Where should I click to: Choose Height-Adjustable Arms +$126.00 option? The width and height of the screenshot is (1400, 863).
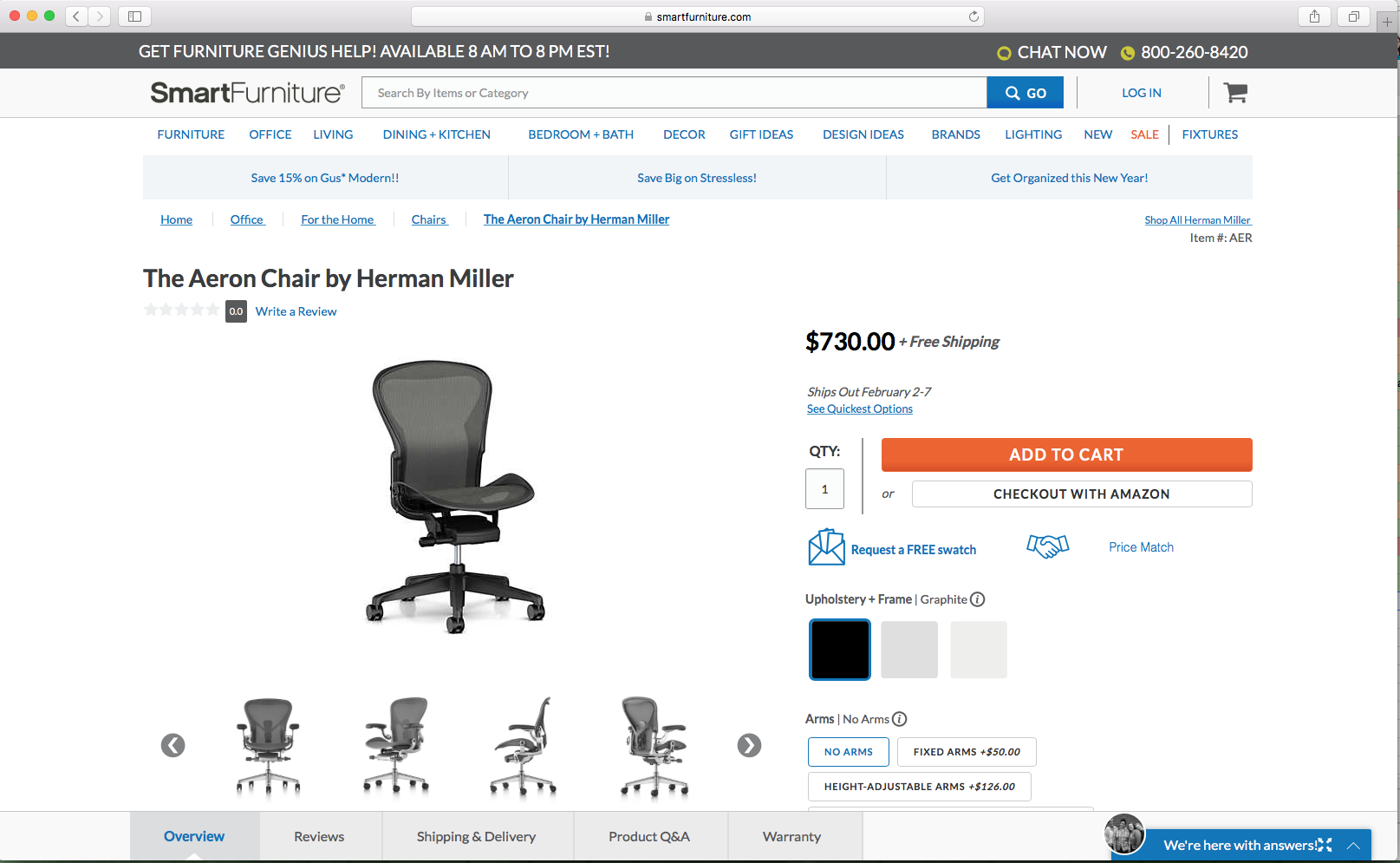pos(920,787)
